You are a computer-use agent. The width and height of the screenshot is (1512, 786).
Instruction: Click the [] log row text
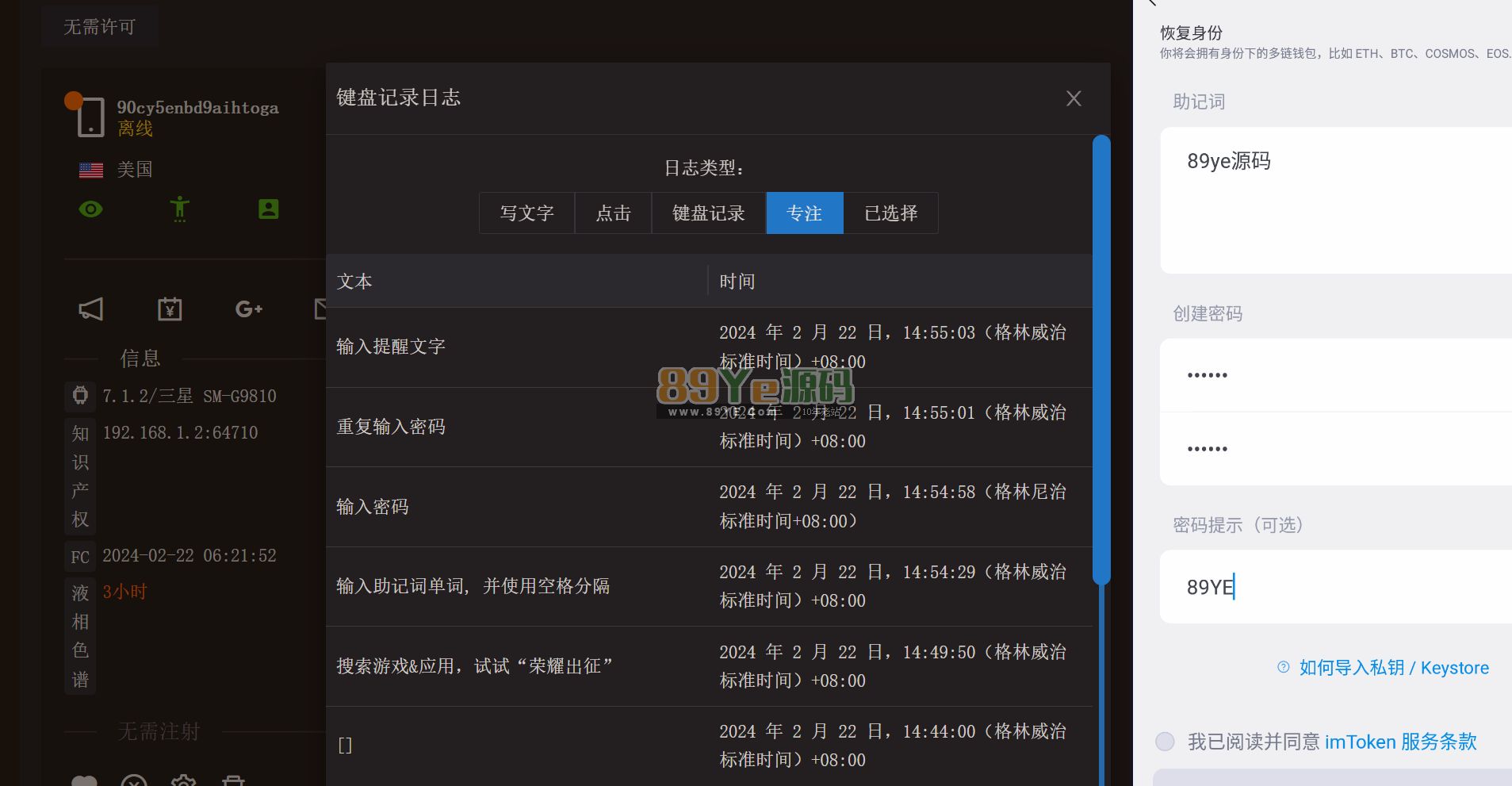tap(345, 746)
